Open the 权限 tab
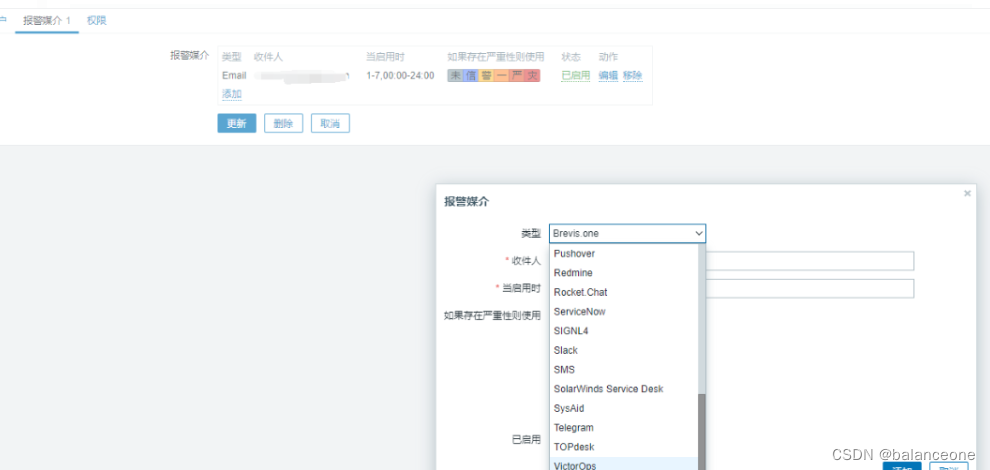990x470 pixels. (97, 21)
